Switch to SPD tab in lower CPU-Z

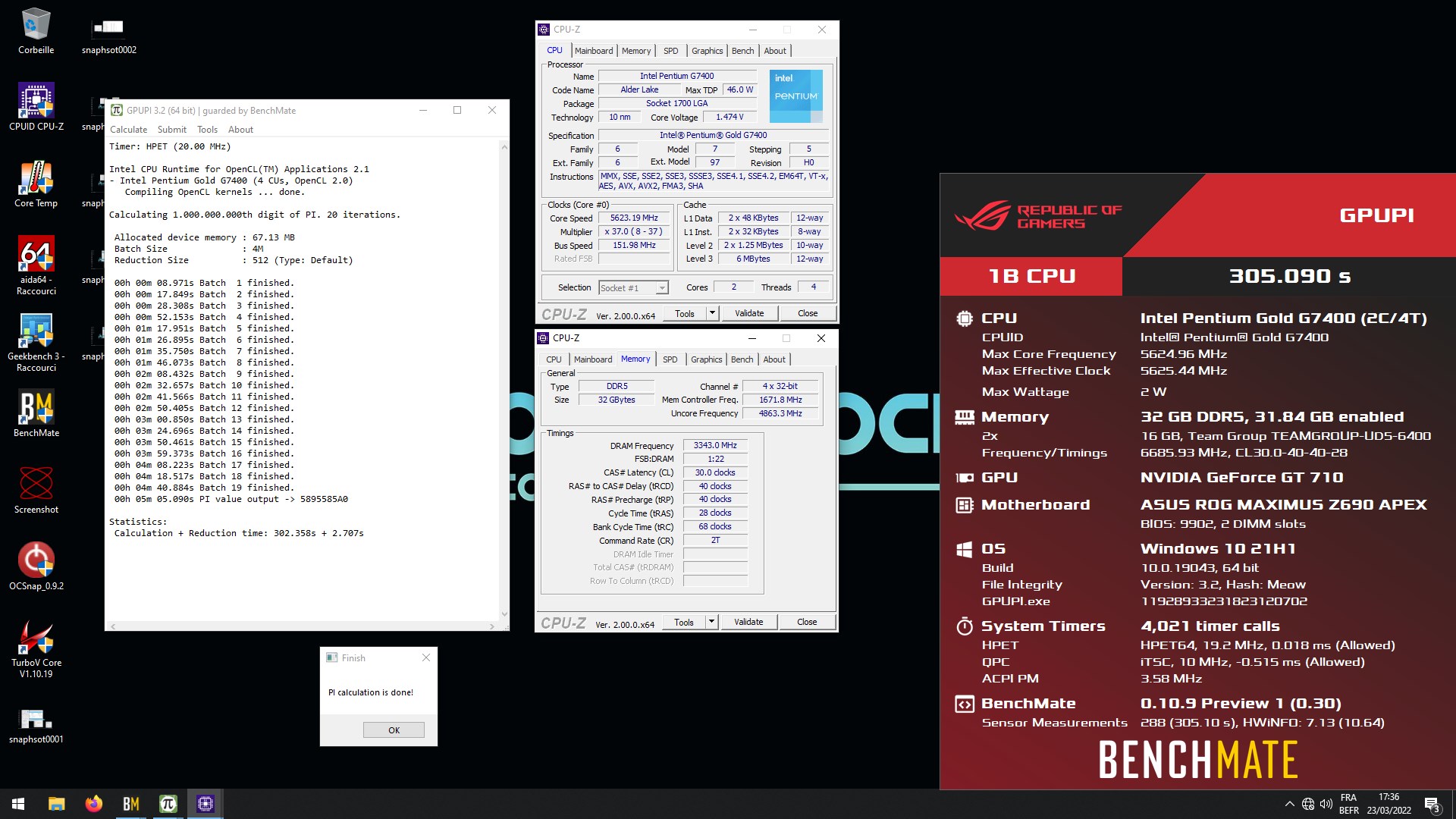pos(670,359)
